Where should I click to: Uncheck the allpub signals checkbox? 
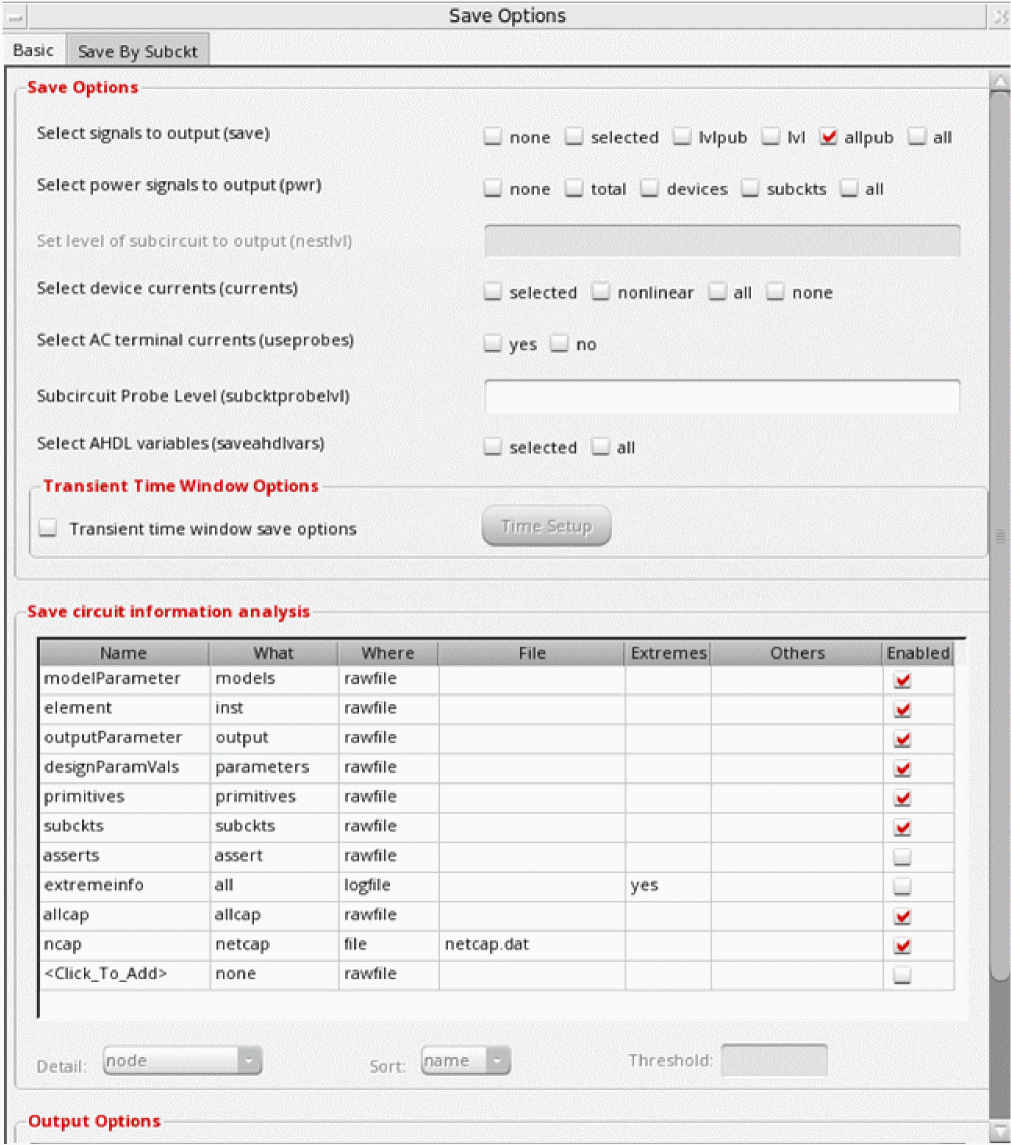[x=828, y=138]
